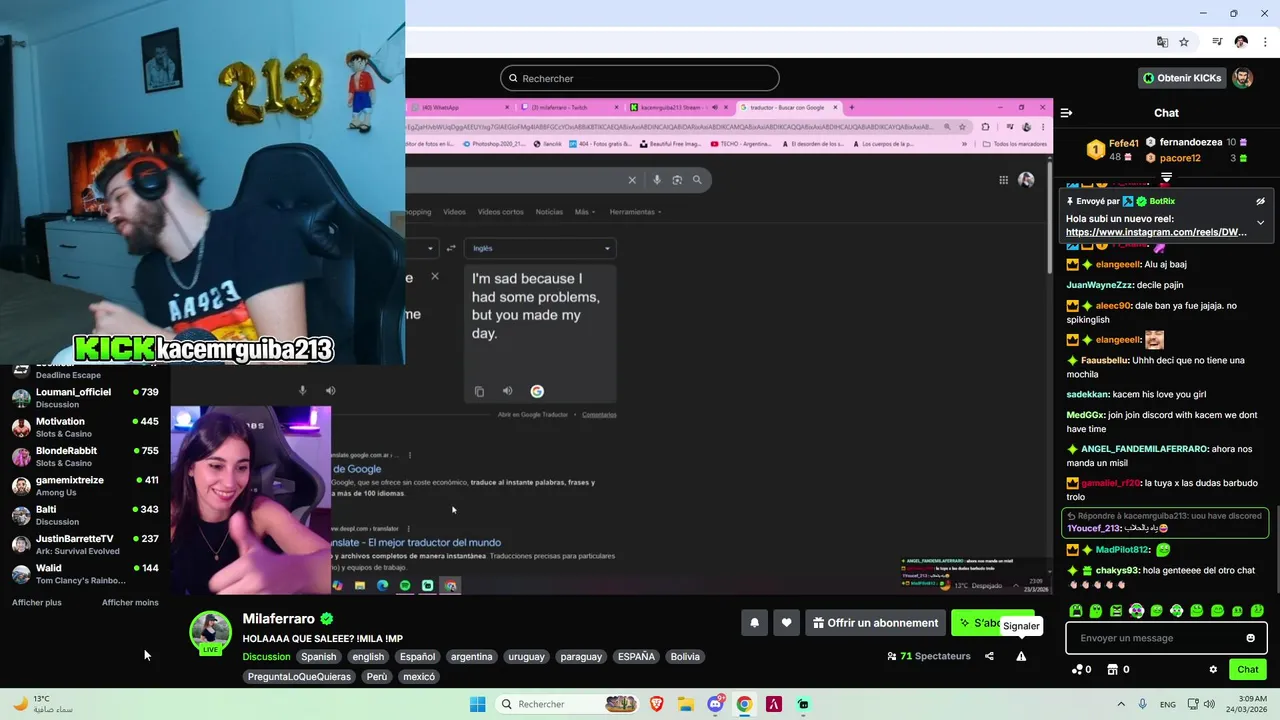Open the Windows Start menu
The height and width of the screenshot is (720, 1280).
[x=478, y=704]
